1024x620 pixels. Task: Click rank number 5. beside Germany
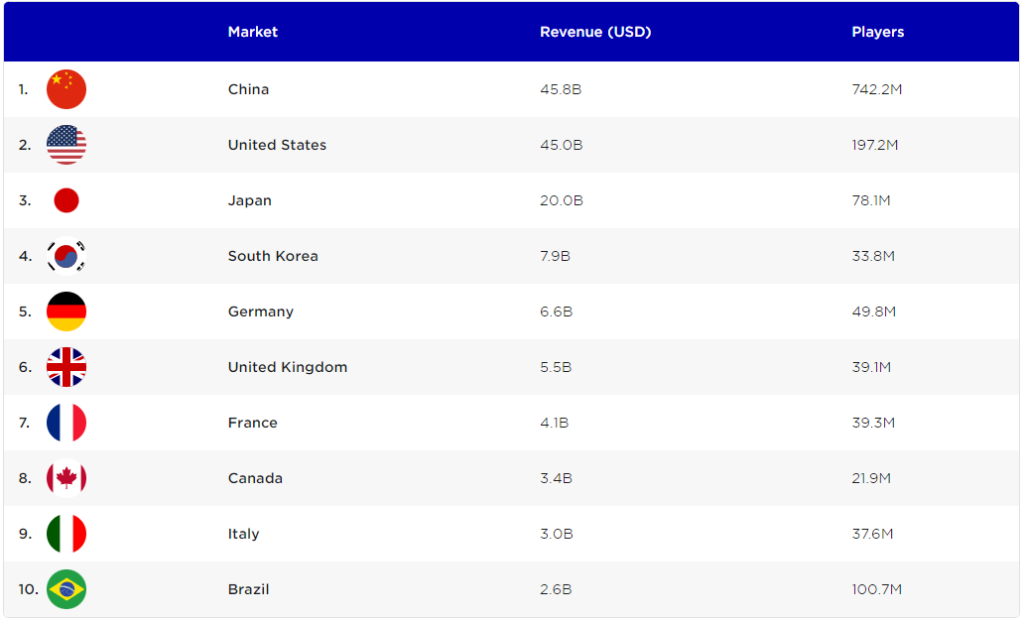[x=25, y=312]
